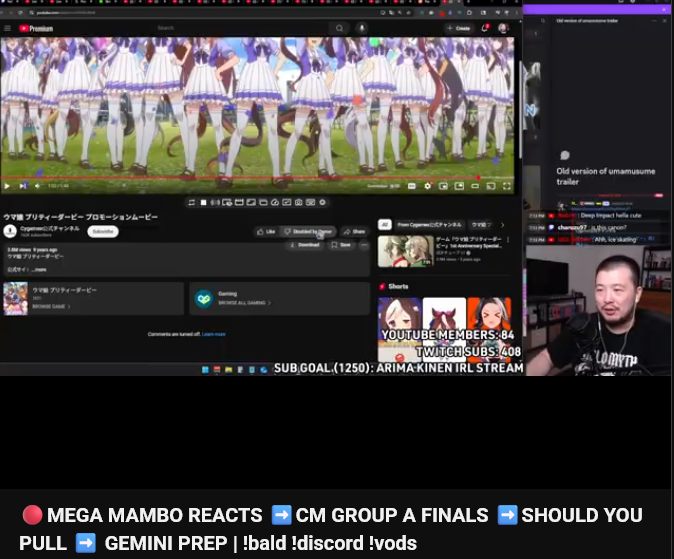The width and height of the screenshot is (674, 559).
Task: Click 'Old version of umamusume trailer' message
Action: pos(606,176)
